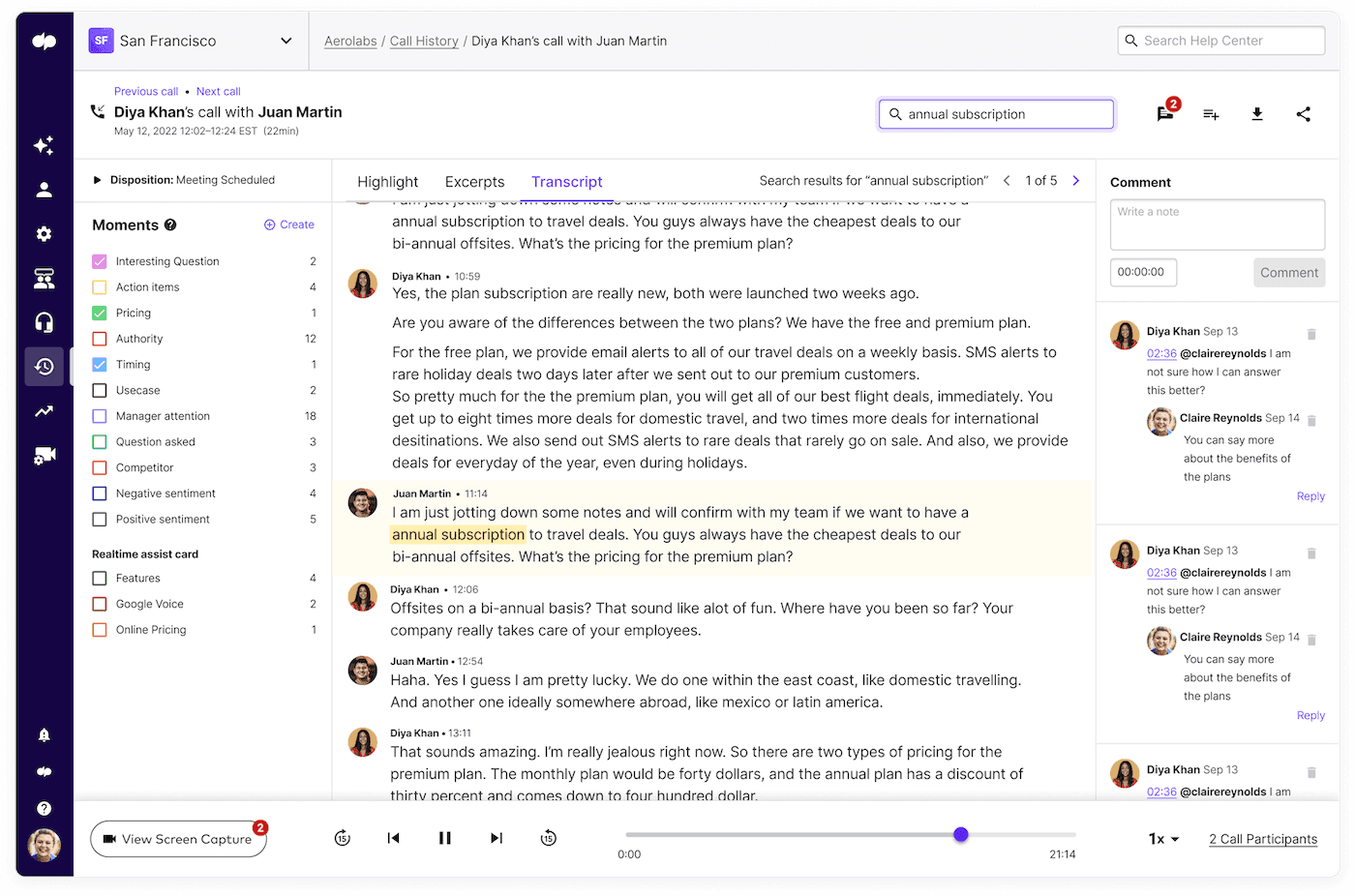This screenshot has width=1355, height=896.
Task: Click View Screen Capture
Action: click(x=178, y=838)
